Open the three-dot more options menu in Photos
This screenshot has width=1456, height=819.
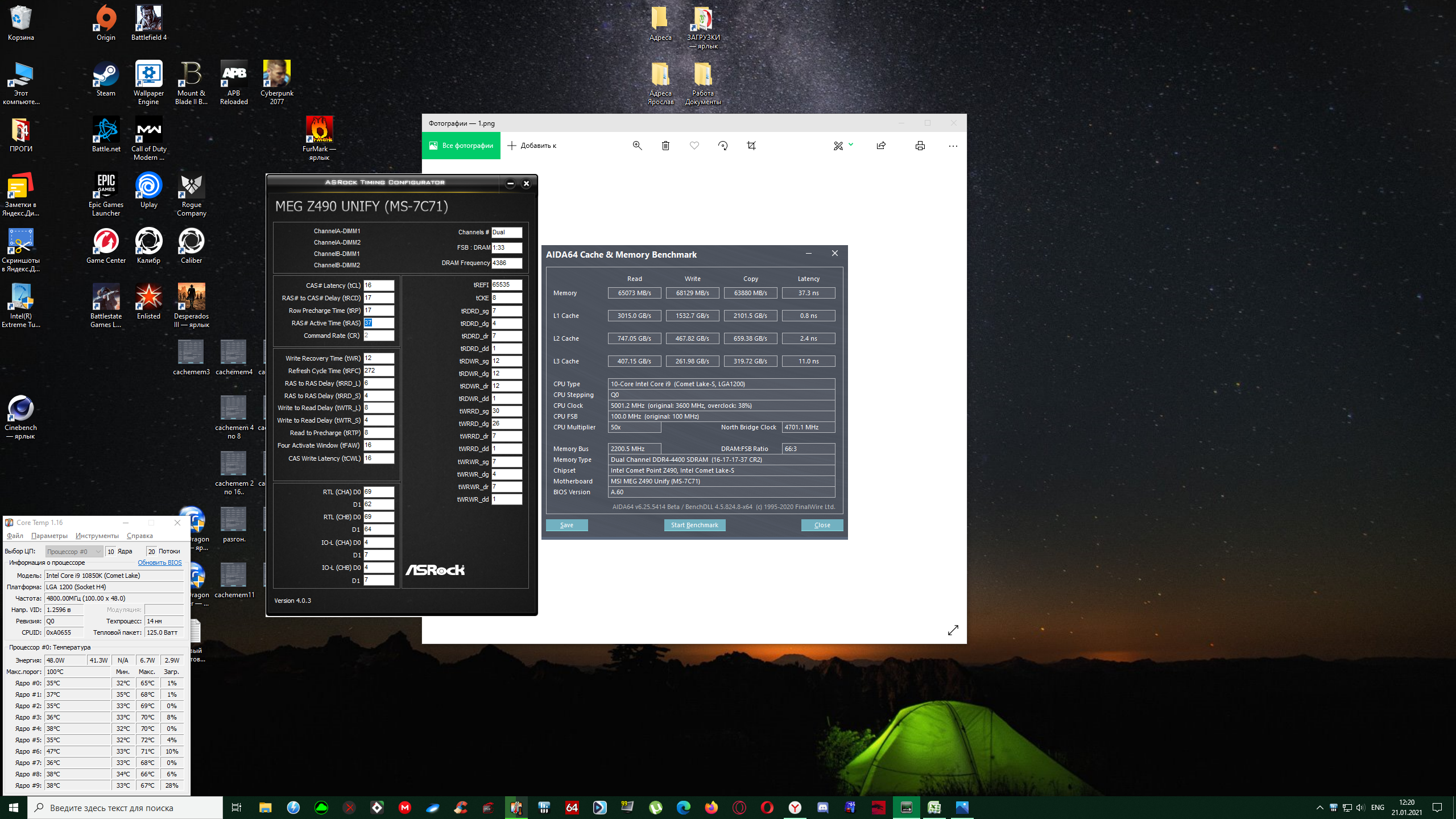(953, 146)
